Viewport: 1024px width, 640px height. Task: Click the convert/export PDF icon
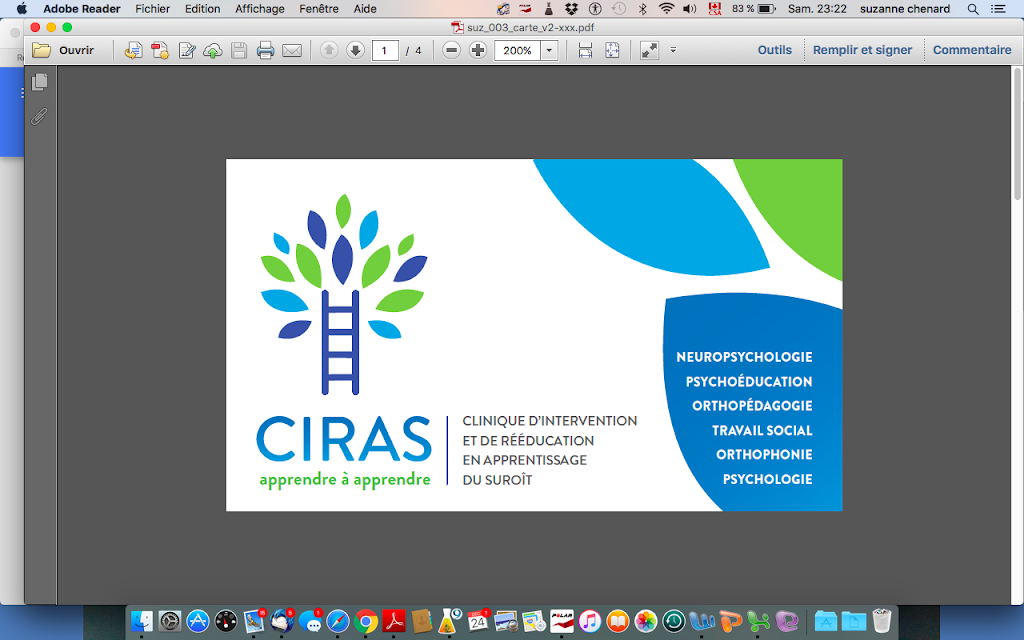tap(134, 50)
